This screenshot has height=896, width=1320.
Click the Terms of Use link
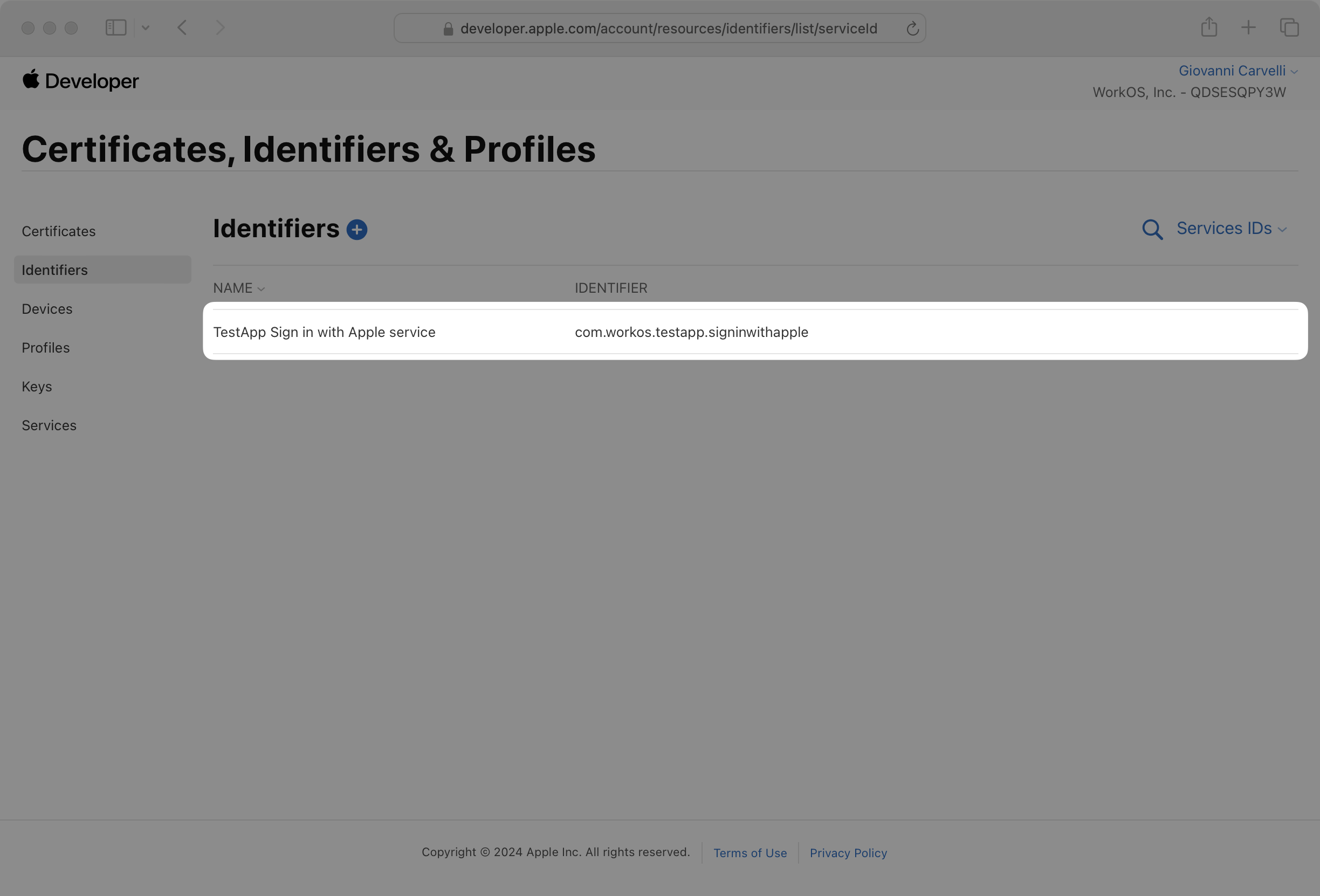point(750,853)
